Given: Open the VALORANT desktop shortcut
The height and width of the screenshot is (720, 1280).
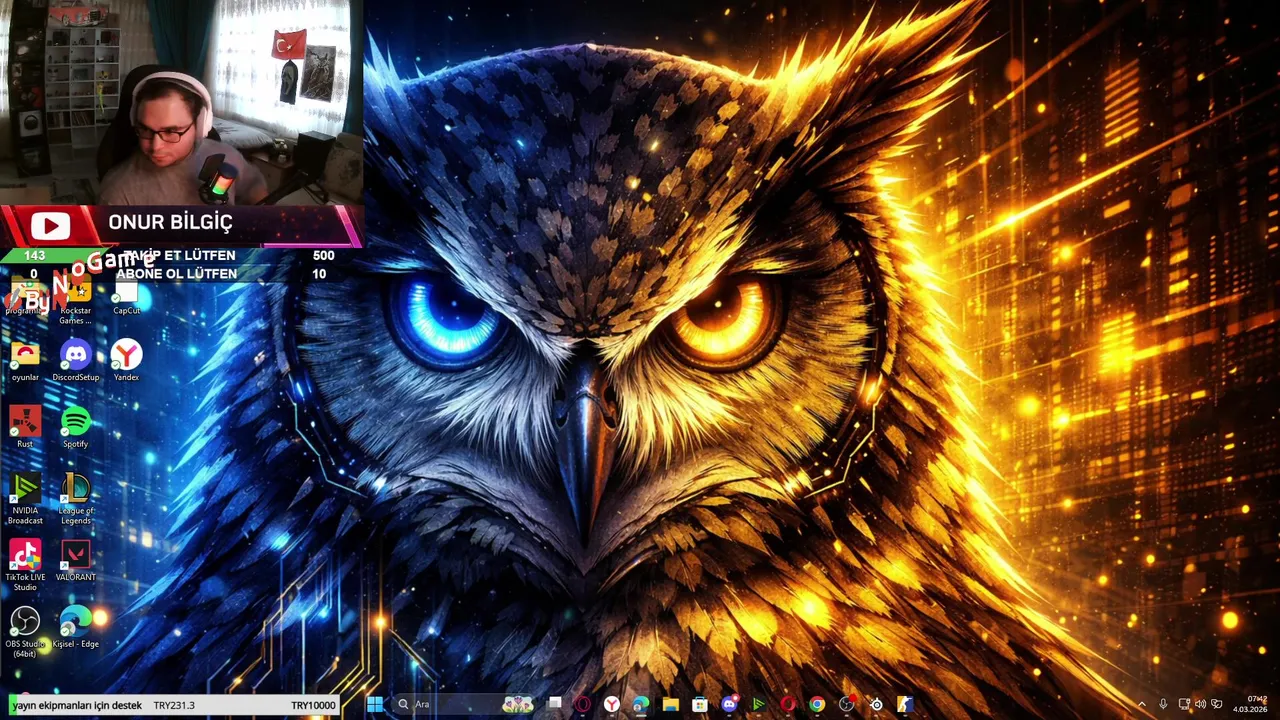Looking at the screenshot, I should (75, 561).
